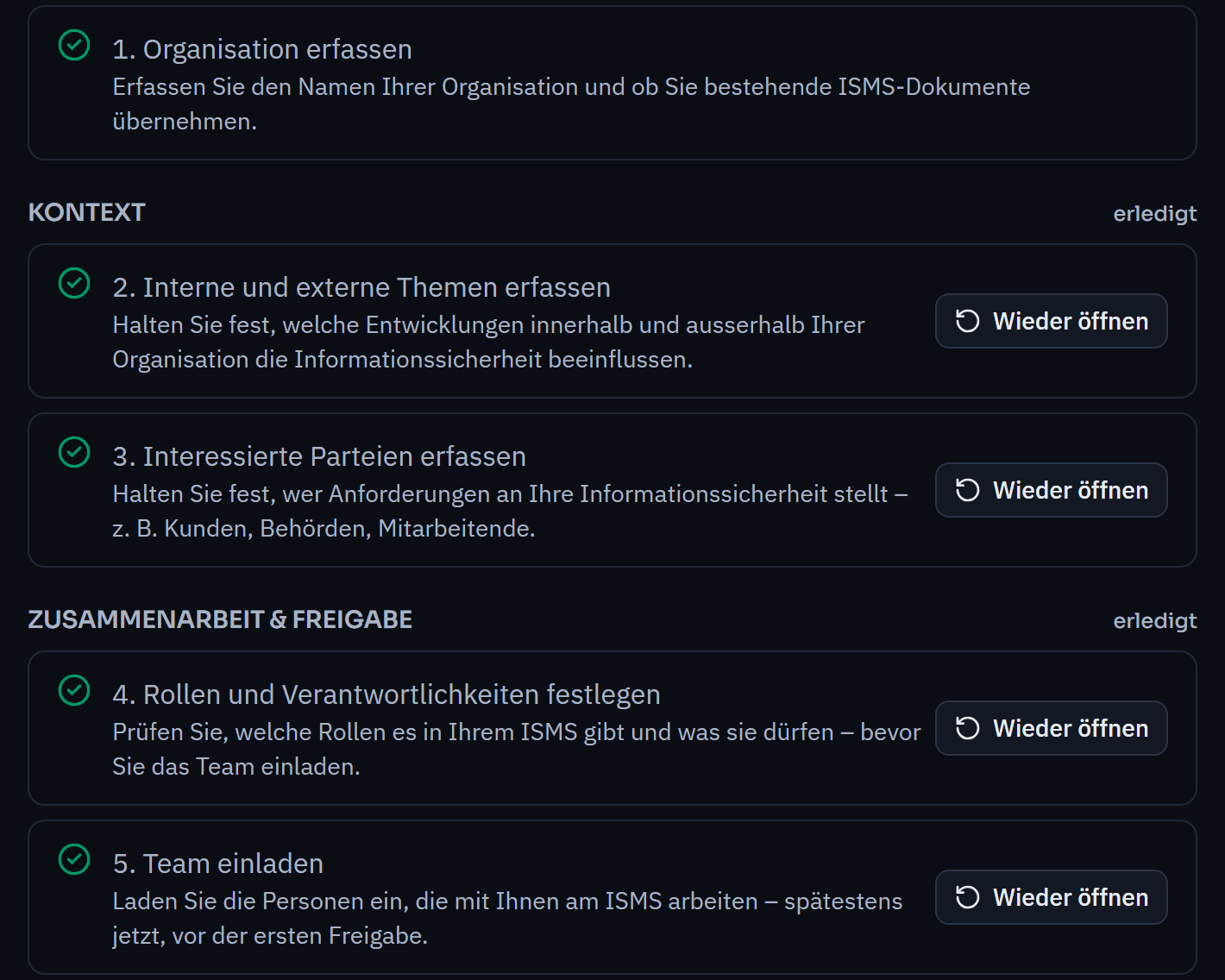Click the ZUSAMMENARBEIT & FREIGABE section heading

pyautogui.click(x=220, y=619)
